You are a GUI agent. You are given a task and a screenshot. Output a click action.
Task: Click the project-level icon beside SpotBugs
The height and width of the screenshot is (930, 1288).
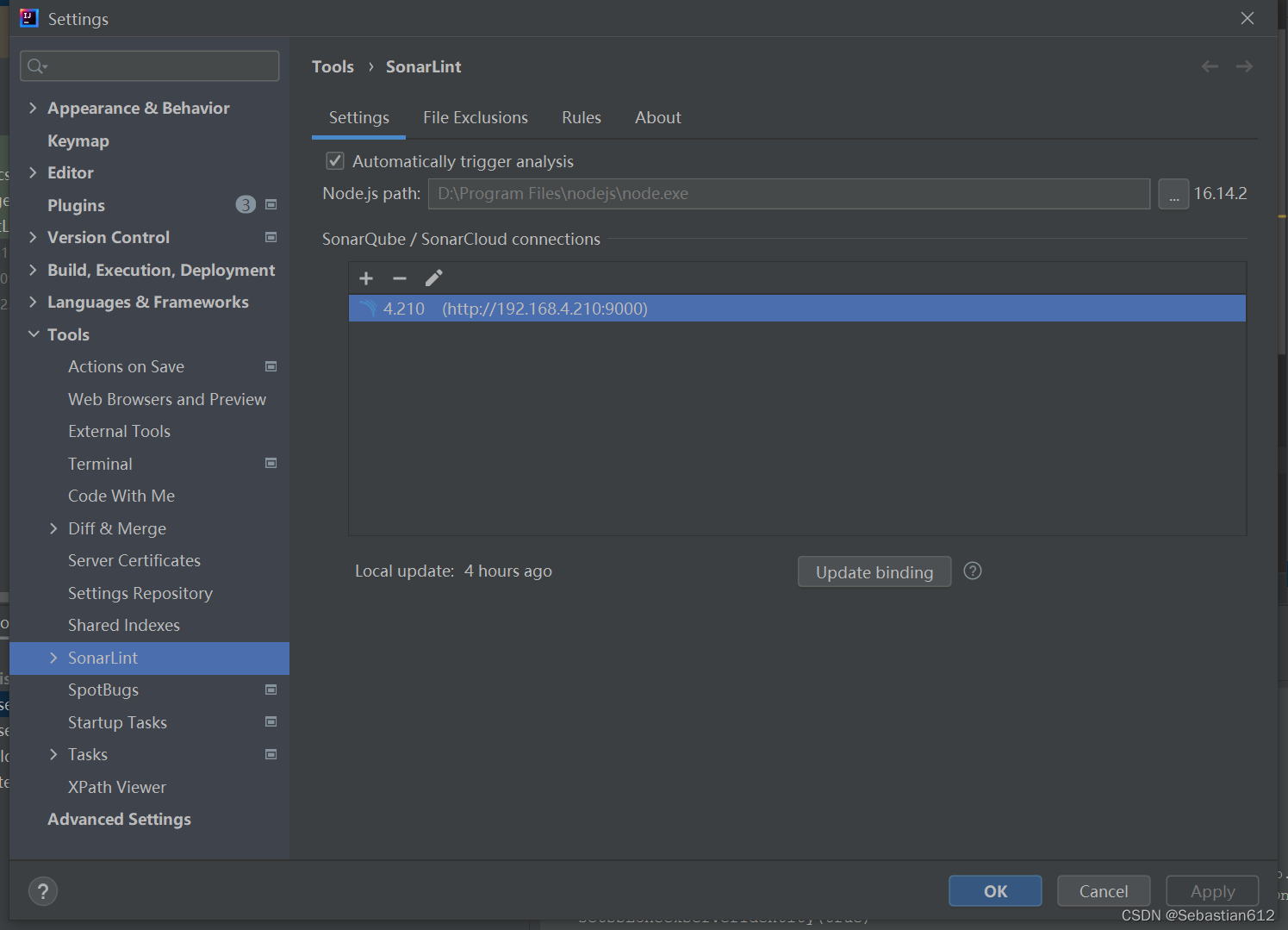tap(271, 690)
